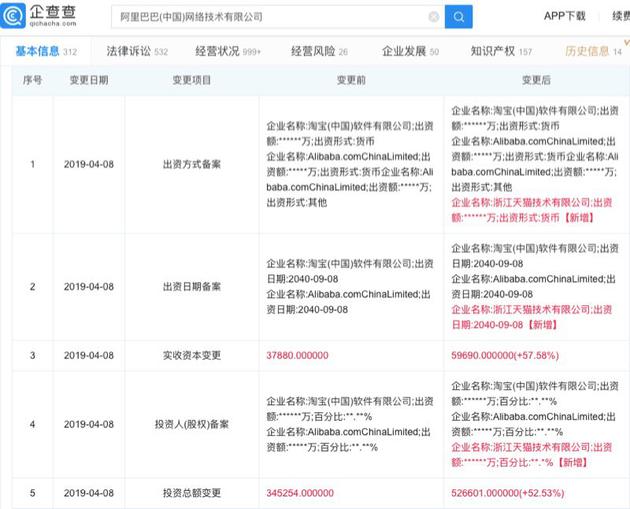Select the 变更后 column header
Image resolution: width=630 pixels, height=509 pixels.
coord(536,80)
